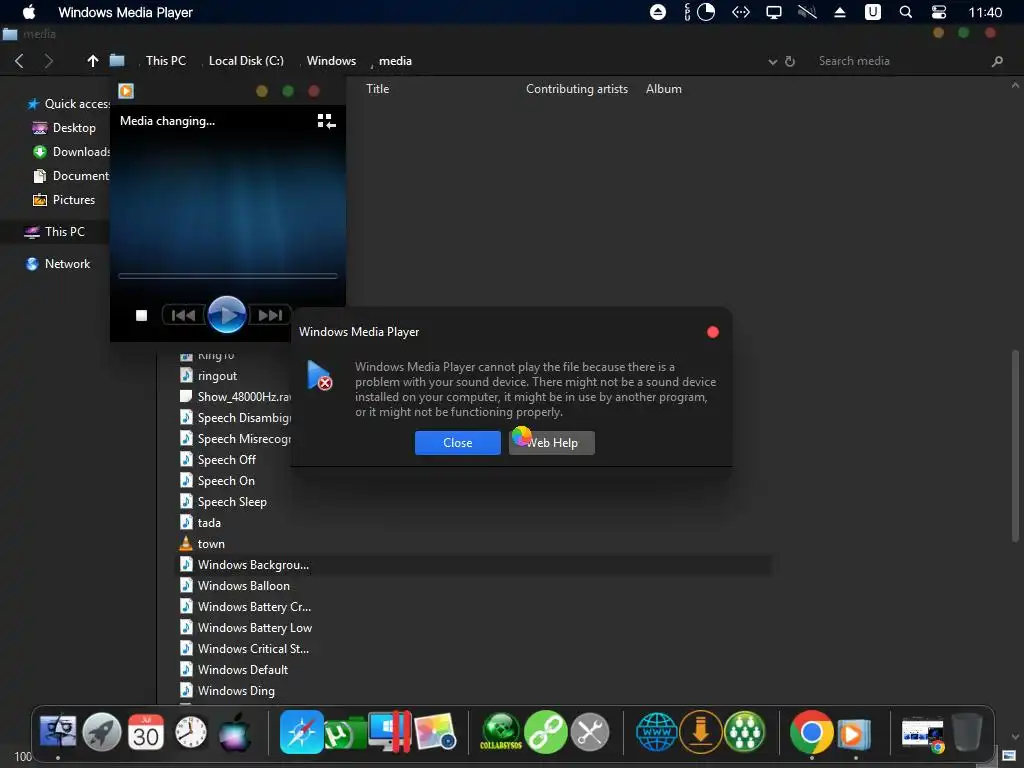Close the error dialog with the Close button
Viewport: 1024px width, 768px height.
click(x=457, y=443)
